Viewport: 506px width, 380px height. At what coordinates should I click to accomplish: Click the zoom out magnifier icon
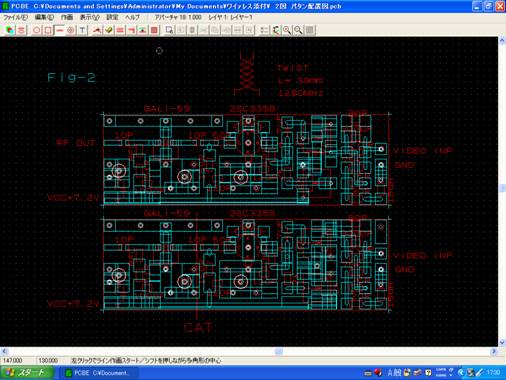298,30
